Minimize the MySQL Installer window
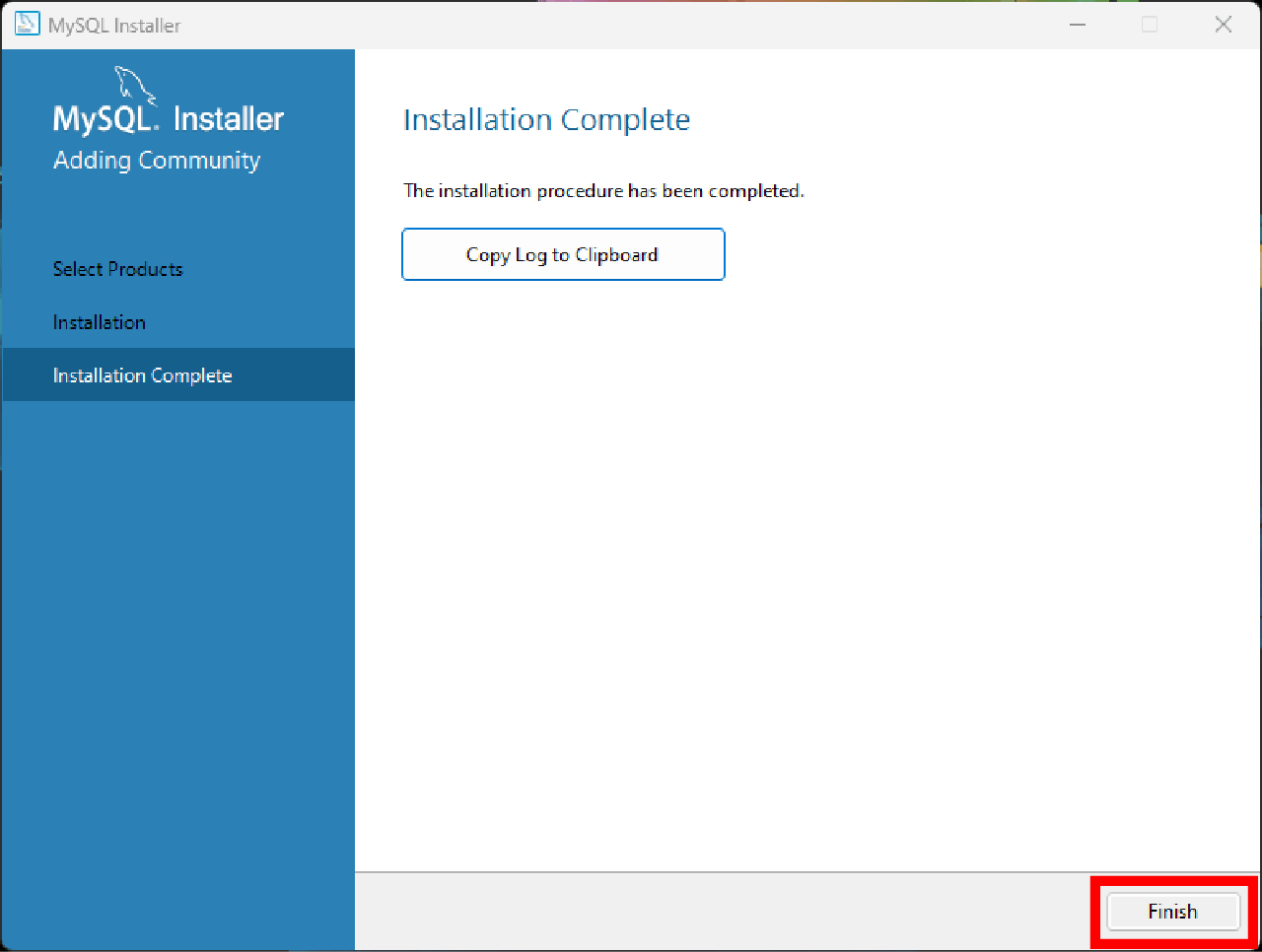The height and width of the screenshot is (952, 1262). coord(1078,24)
